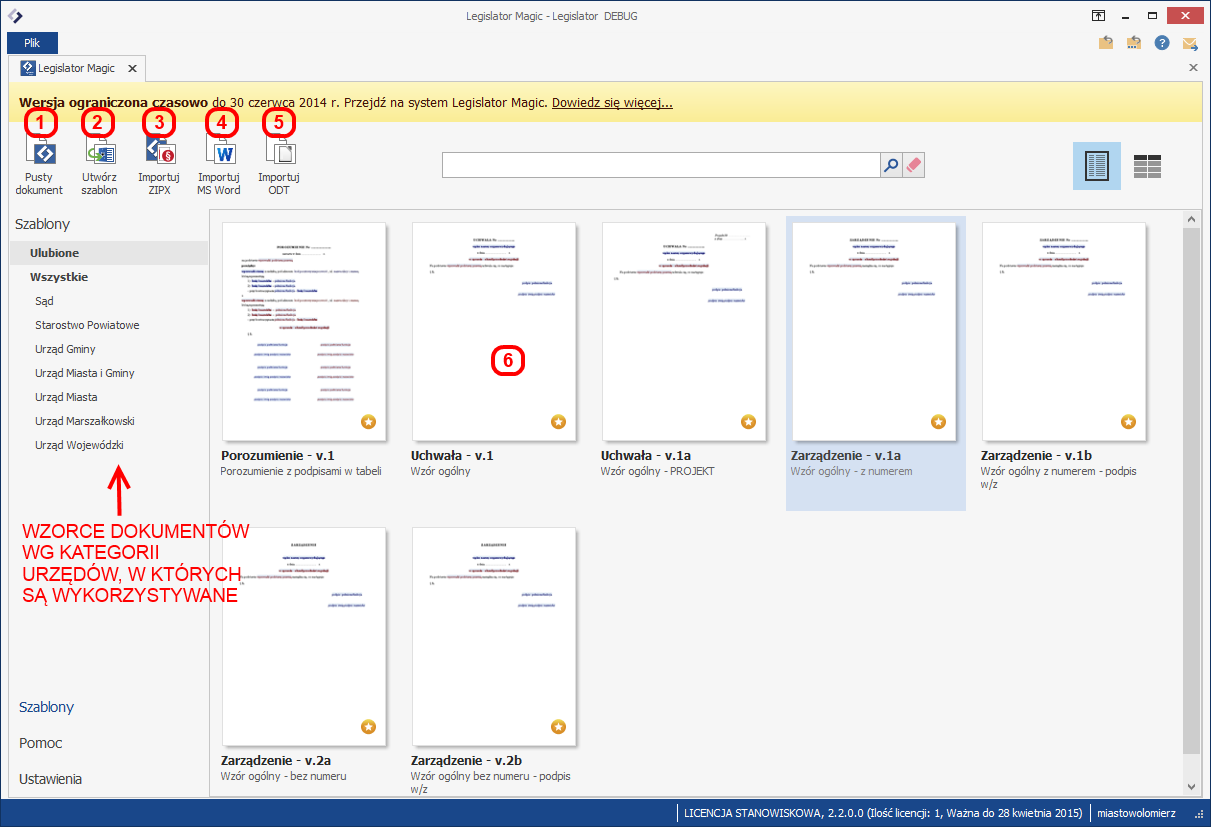Toggle favorite star on Zarządzenie - v.1a
Screen dimensions: 1211x827
pos(938,422)
